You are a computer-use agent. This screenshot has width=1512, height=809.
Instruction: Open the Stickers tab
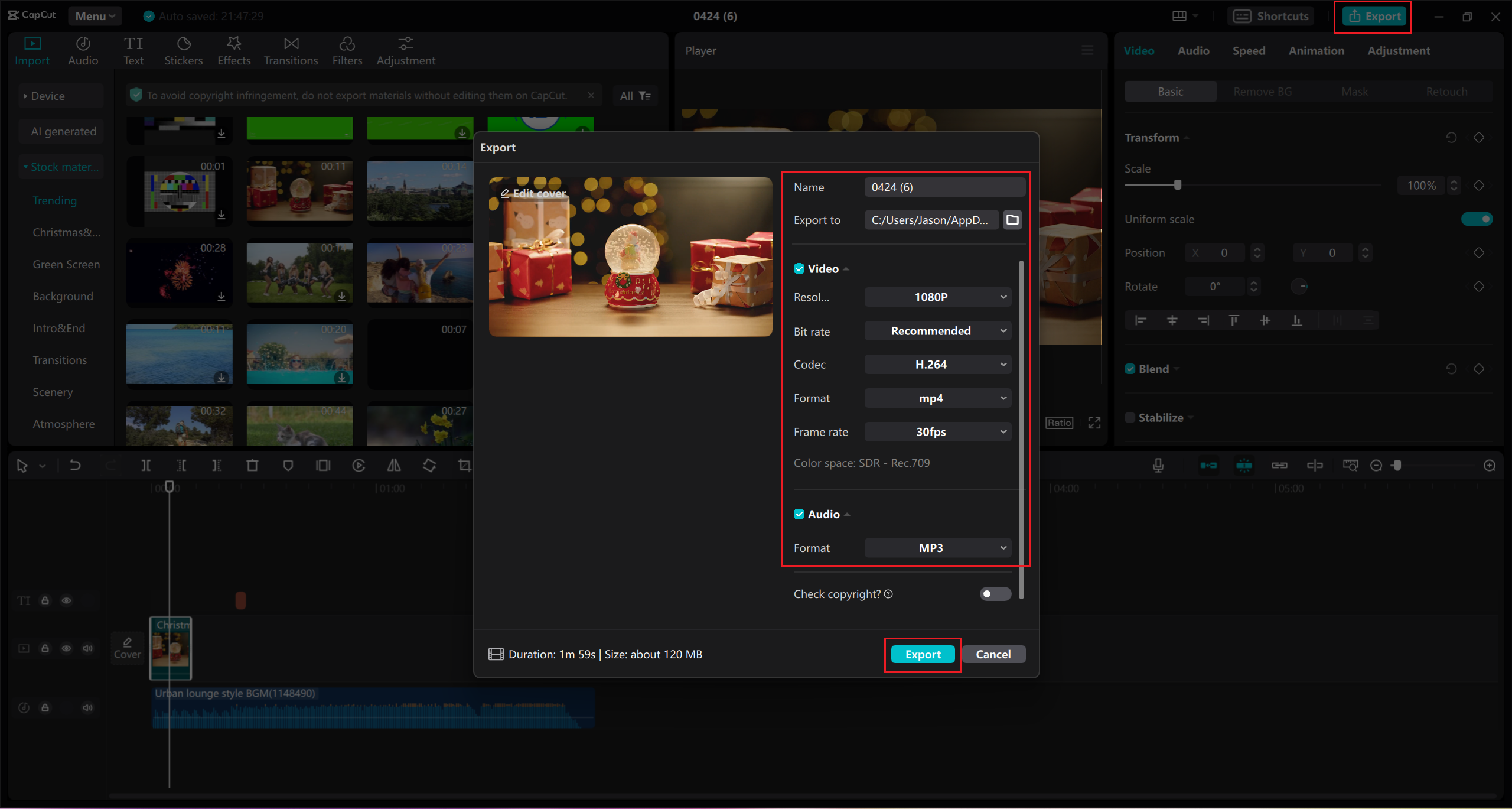(183, 51)
